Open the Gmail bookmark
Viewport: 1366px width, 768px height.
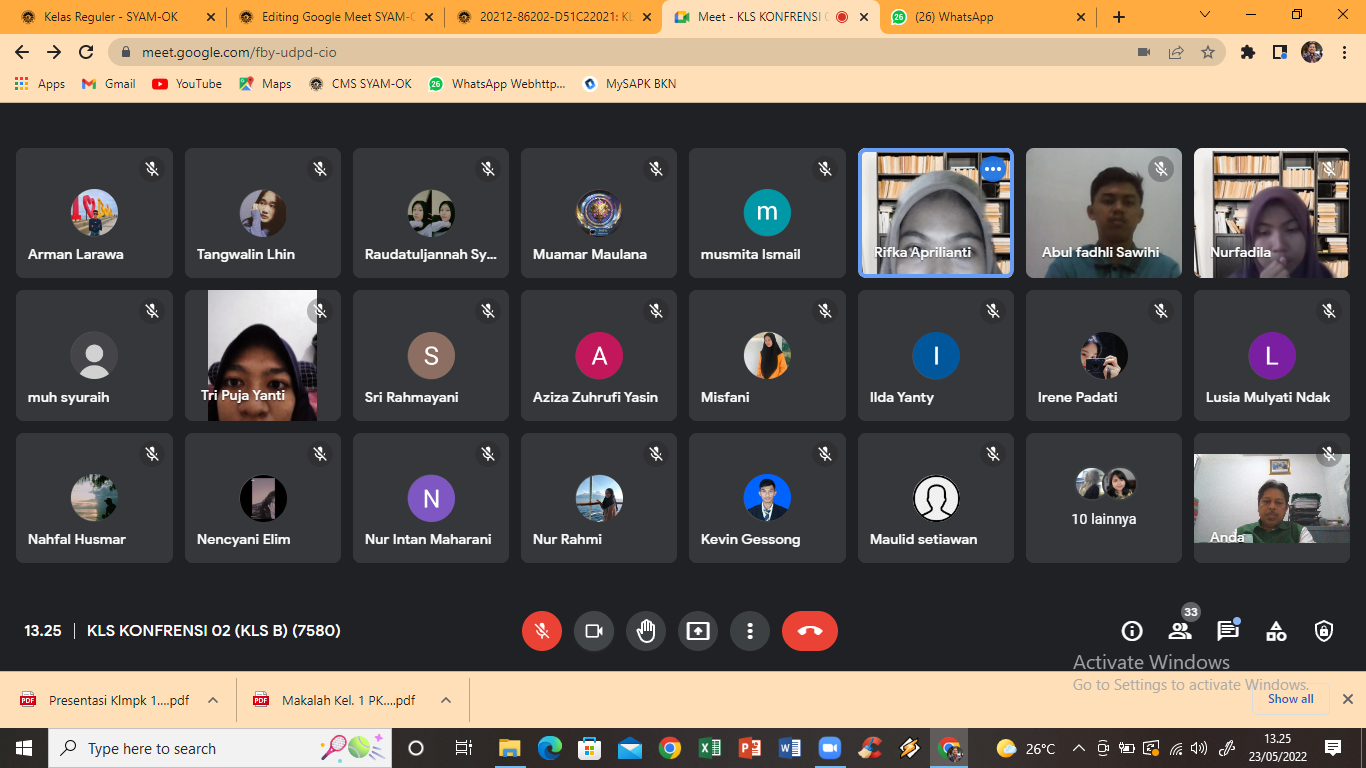108,84
